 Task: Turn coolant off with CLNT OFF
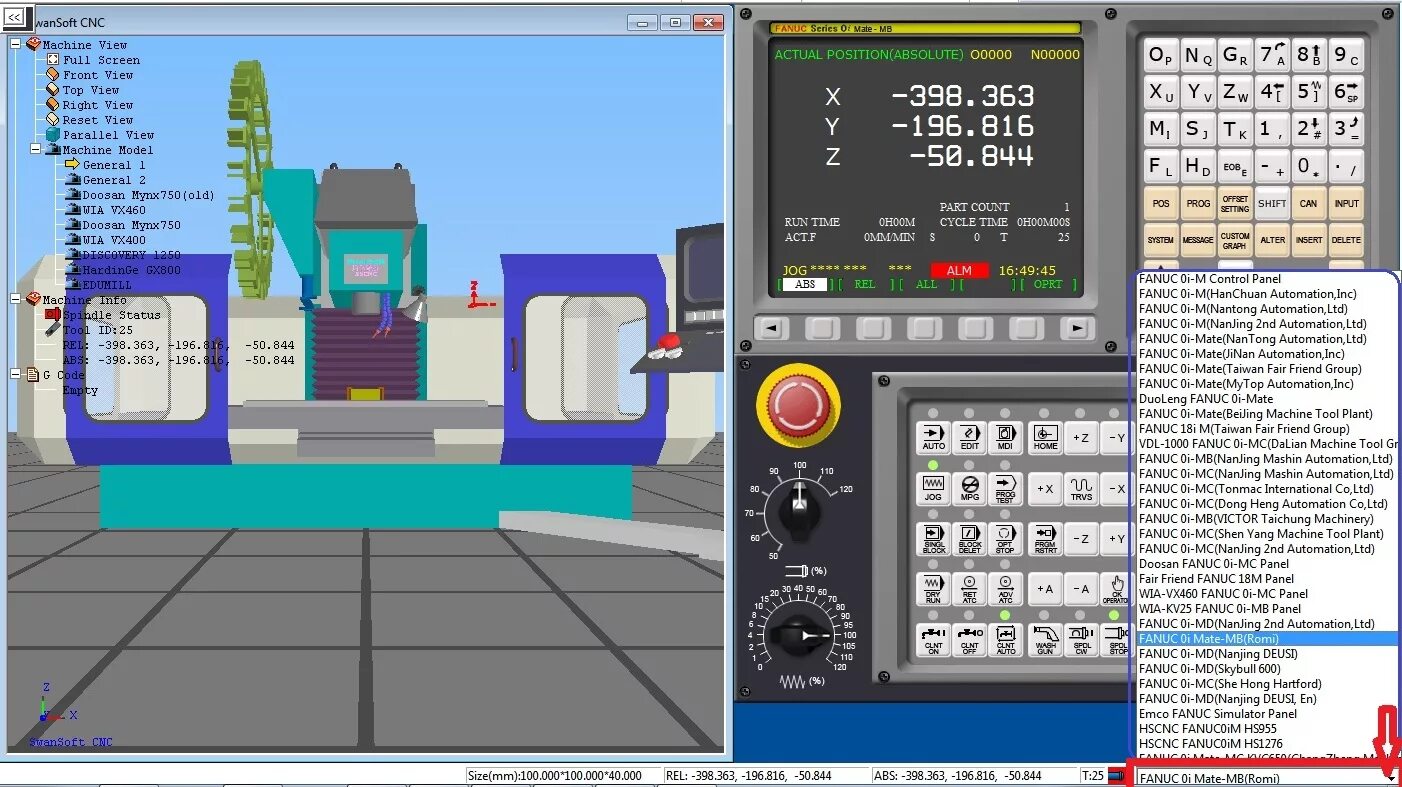pos(969,640)
